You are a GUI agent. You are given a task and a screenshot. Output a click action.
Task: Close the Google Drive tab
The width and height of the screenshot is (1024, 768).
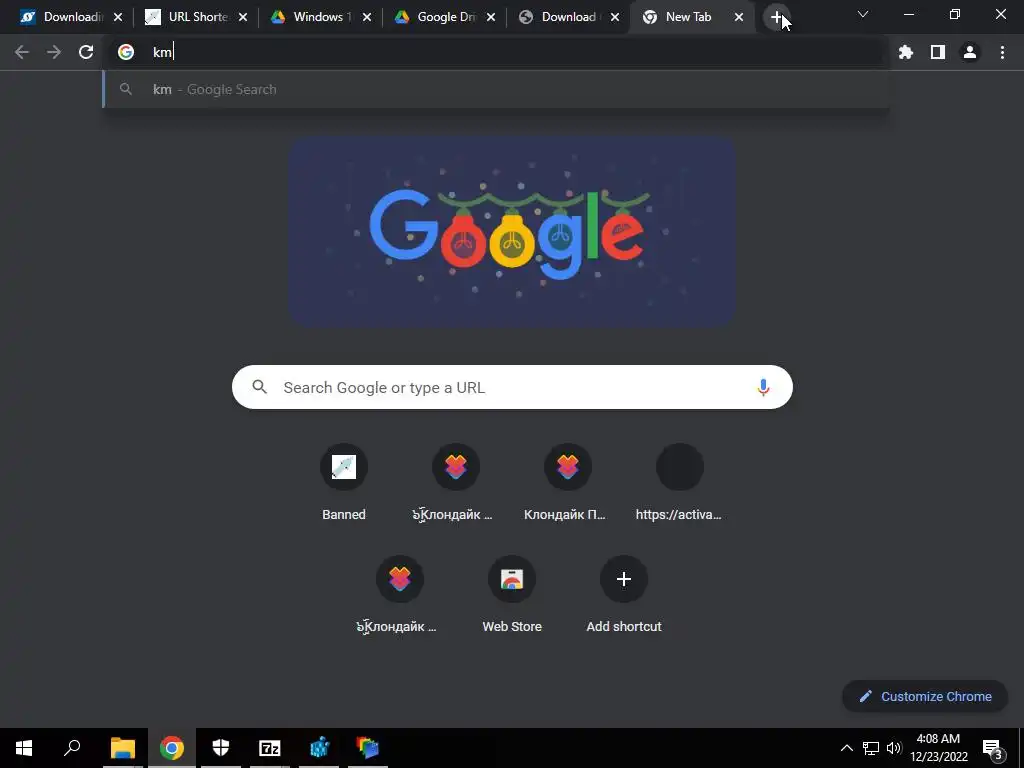click(x=491, y=18)
